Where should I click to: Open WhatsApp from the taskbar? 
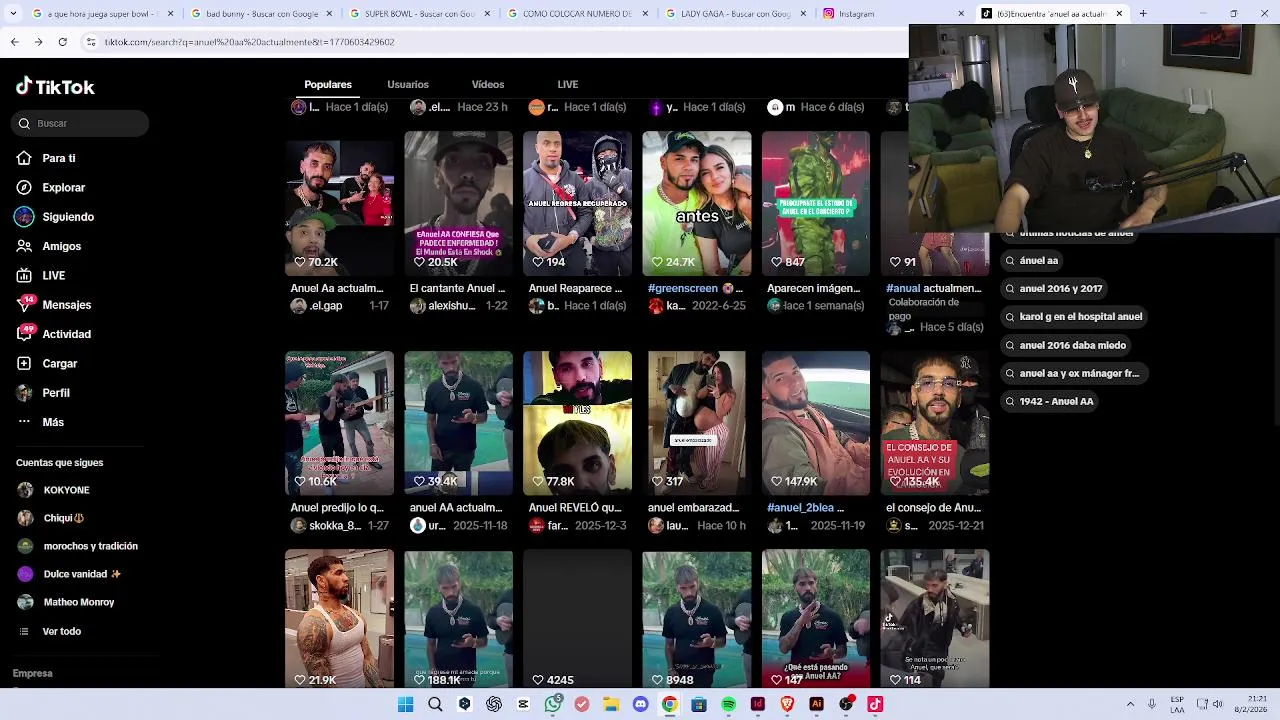pyautogui.click(x=553, y=704)
